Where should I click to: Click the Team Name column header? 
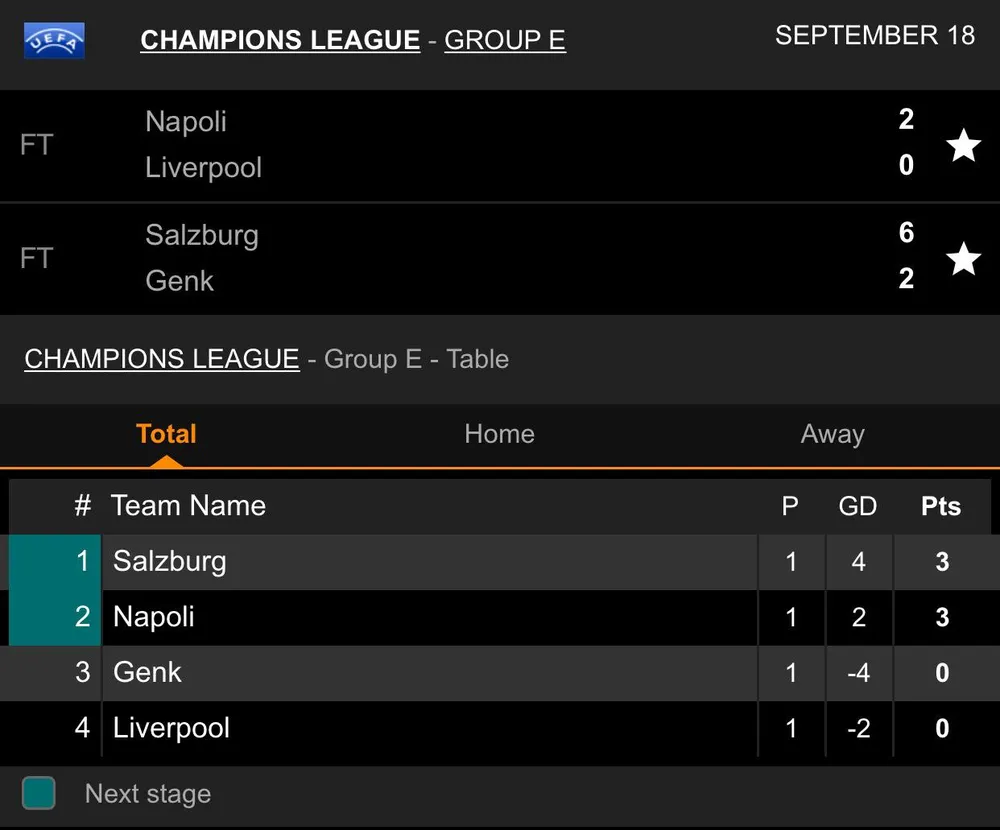pos(188,506)
